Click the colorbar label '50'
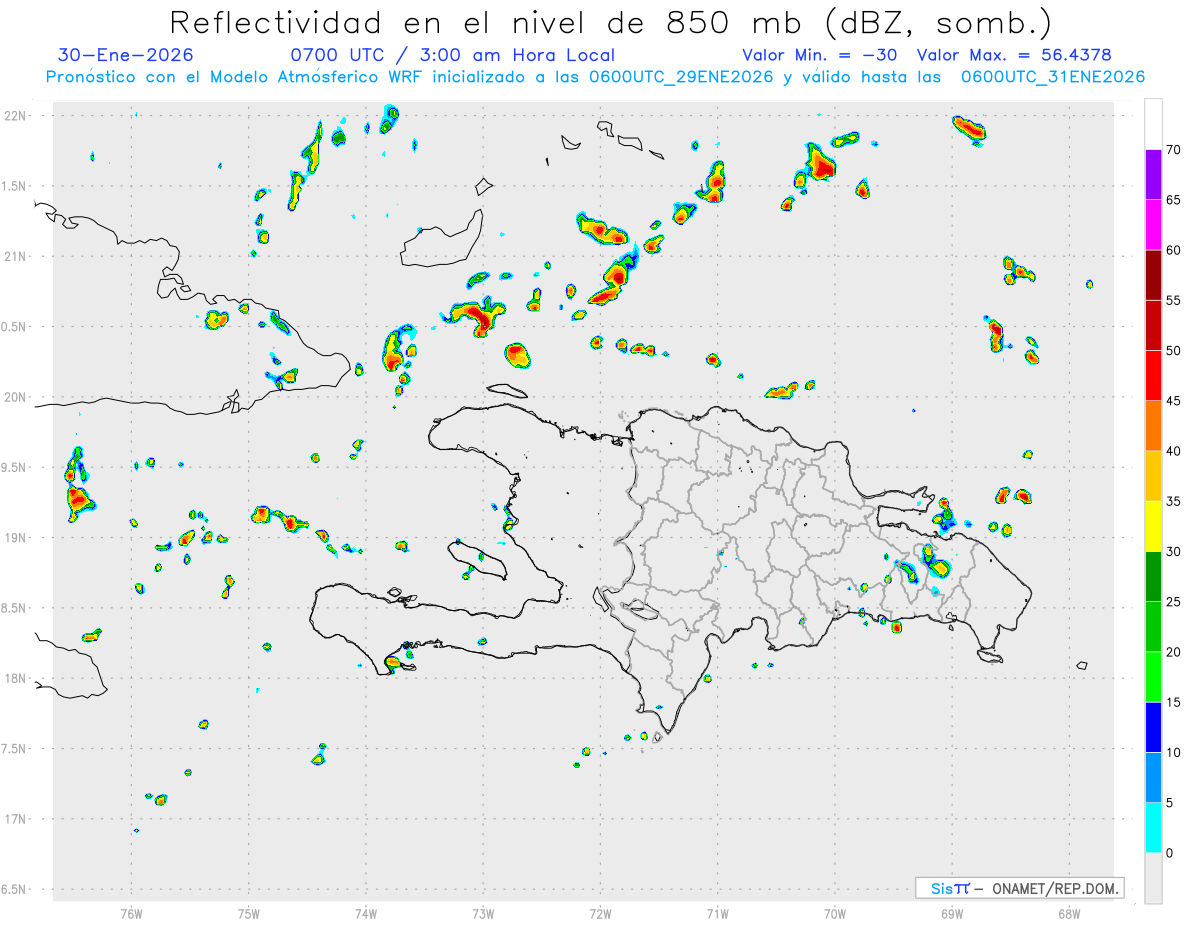Viewport: 1200px width, 927px height. (x=1173, y=351)
